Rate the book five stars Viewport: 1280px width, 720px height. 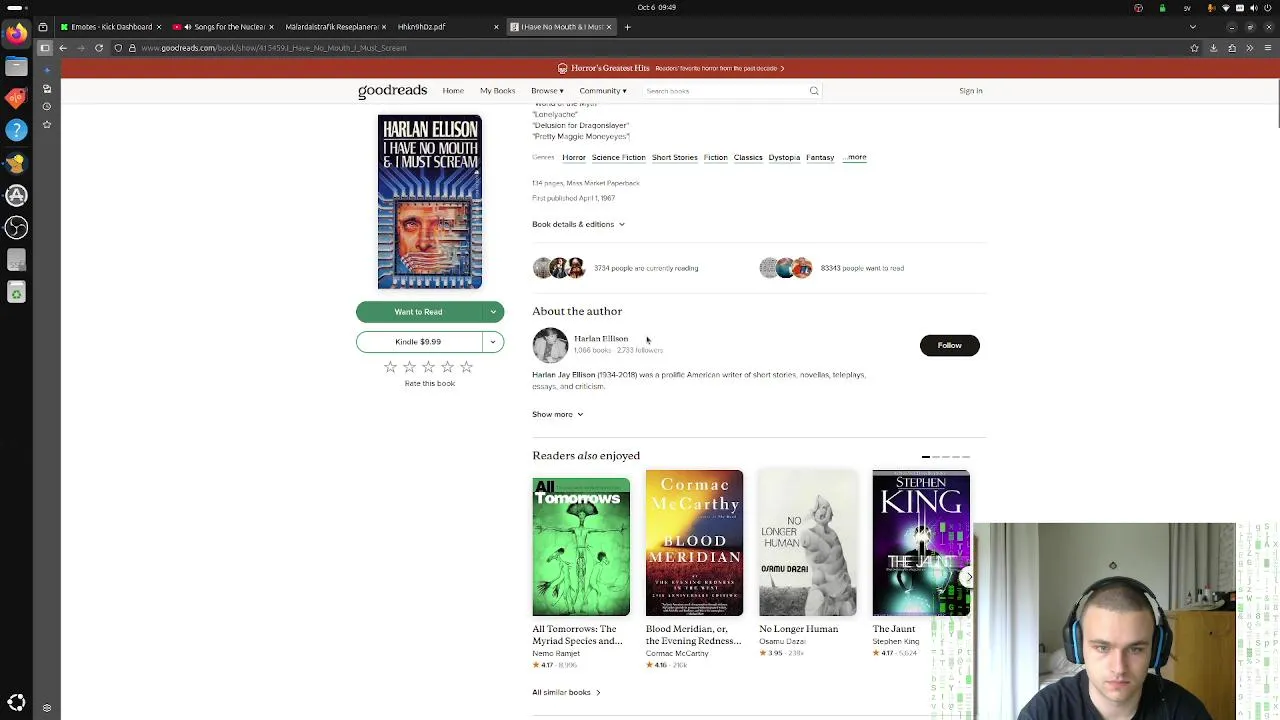[466, 367]
